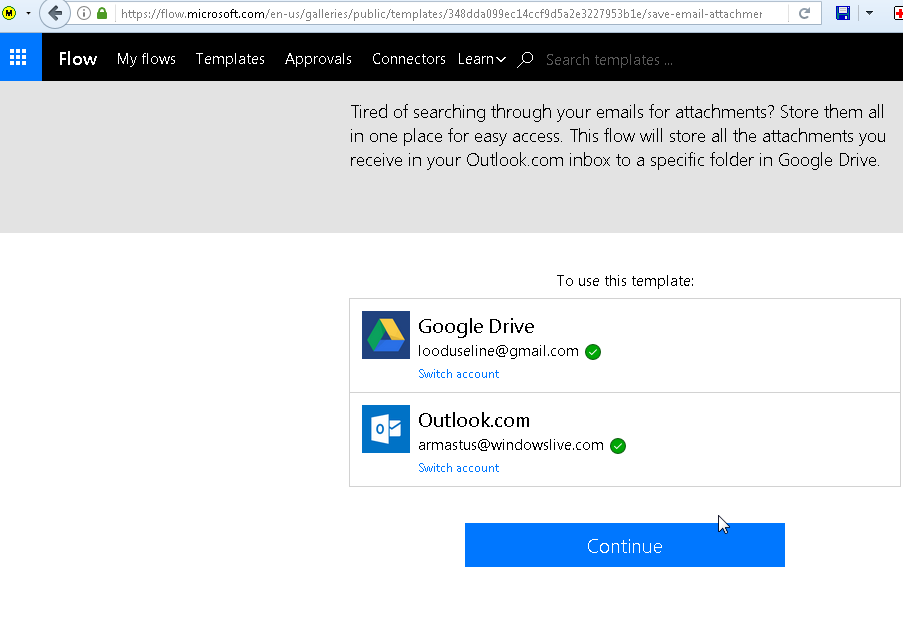
Task: Click the Continue button
Action: click(x=624, y=545)
